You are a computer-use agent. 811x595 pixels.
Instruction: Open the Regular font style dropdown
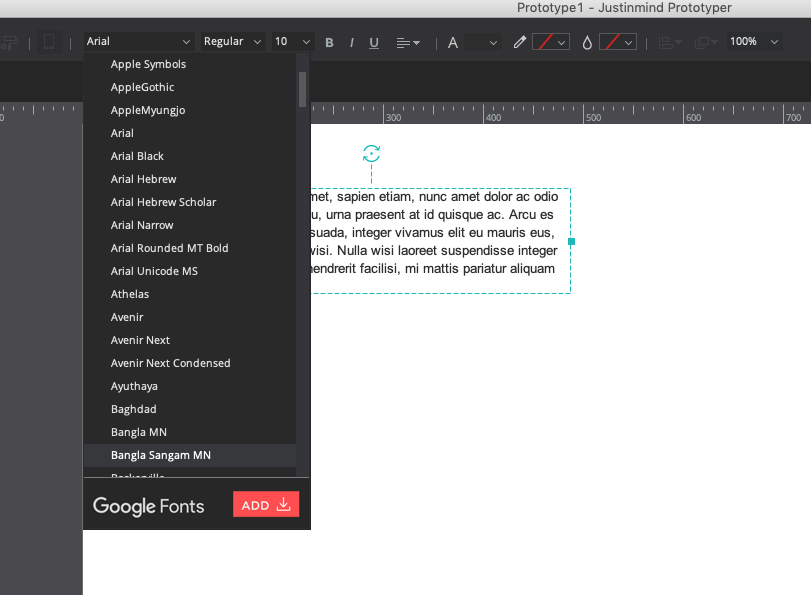point(232,42)
